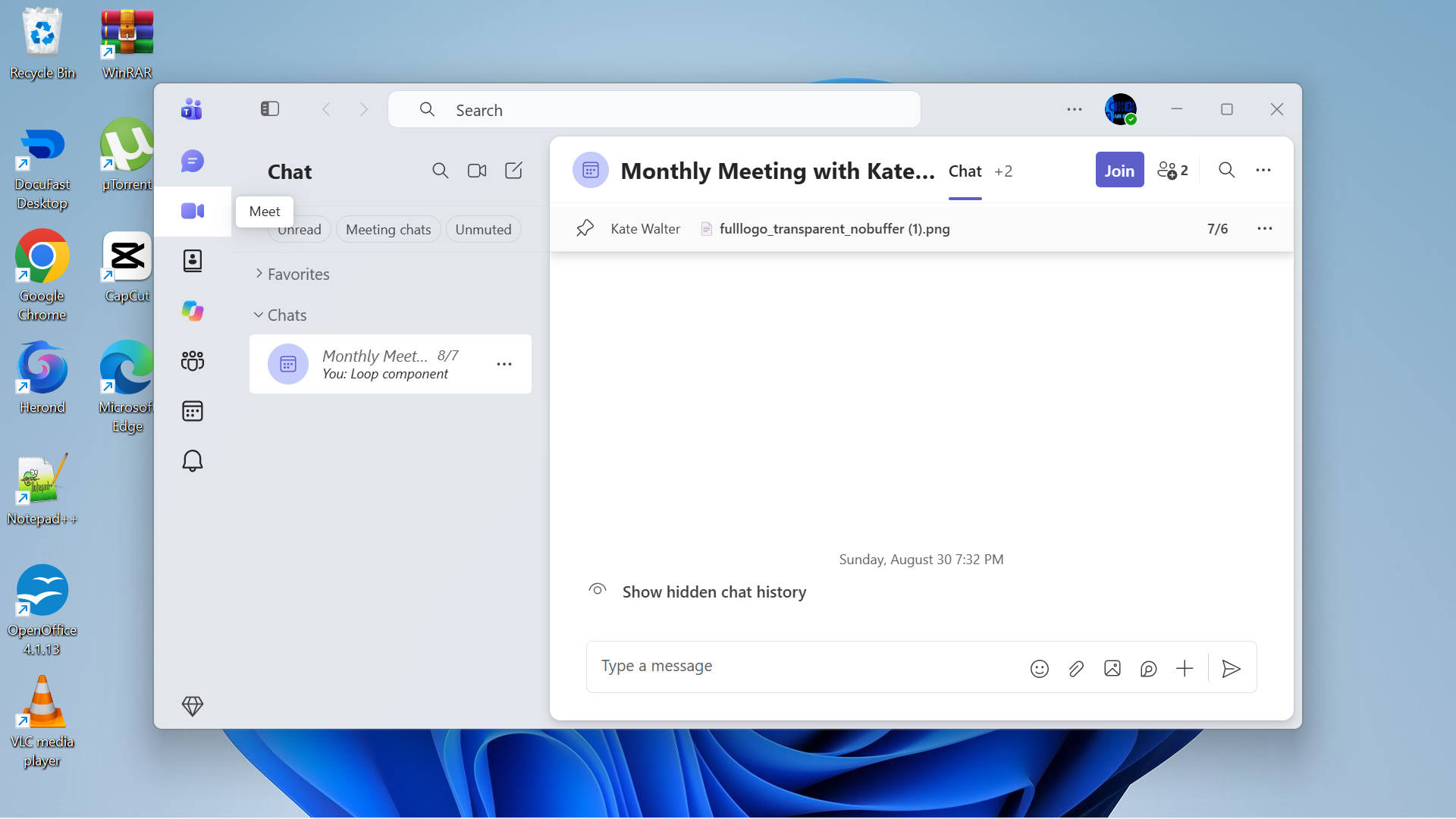Open Settings and more menu in title bar
Viewport: 1456px width, 819px height.
click(1075, 109)
